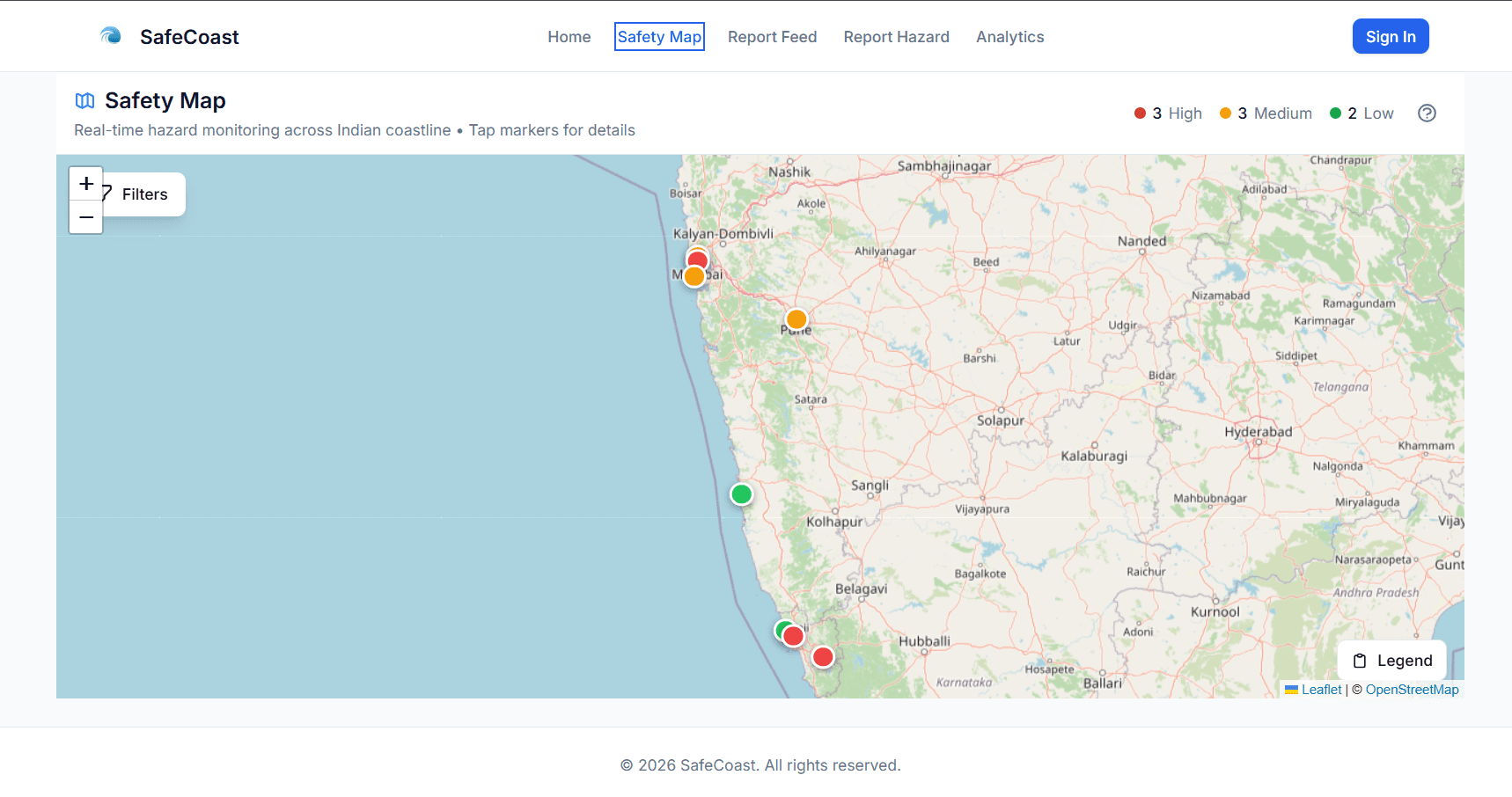This screenshot has height=797, width=1512.
Task: Navigate to Report Hazard
Action: tap(896, 36)
